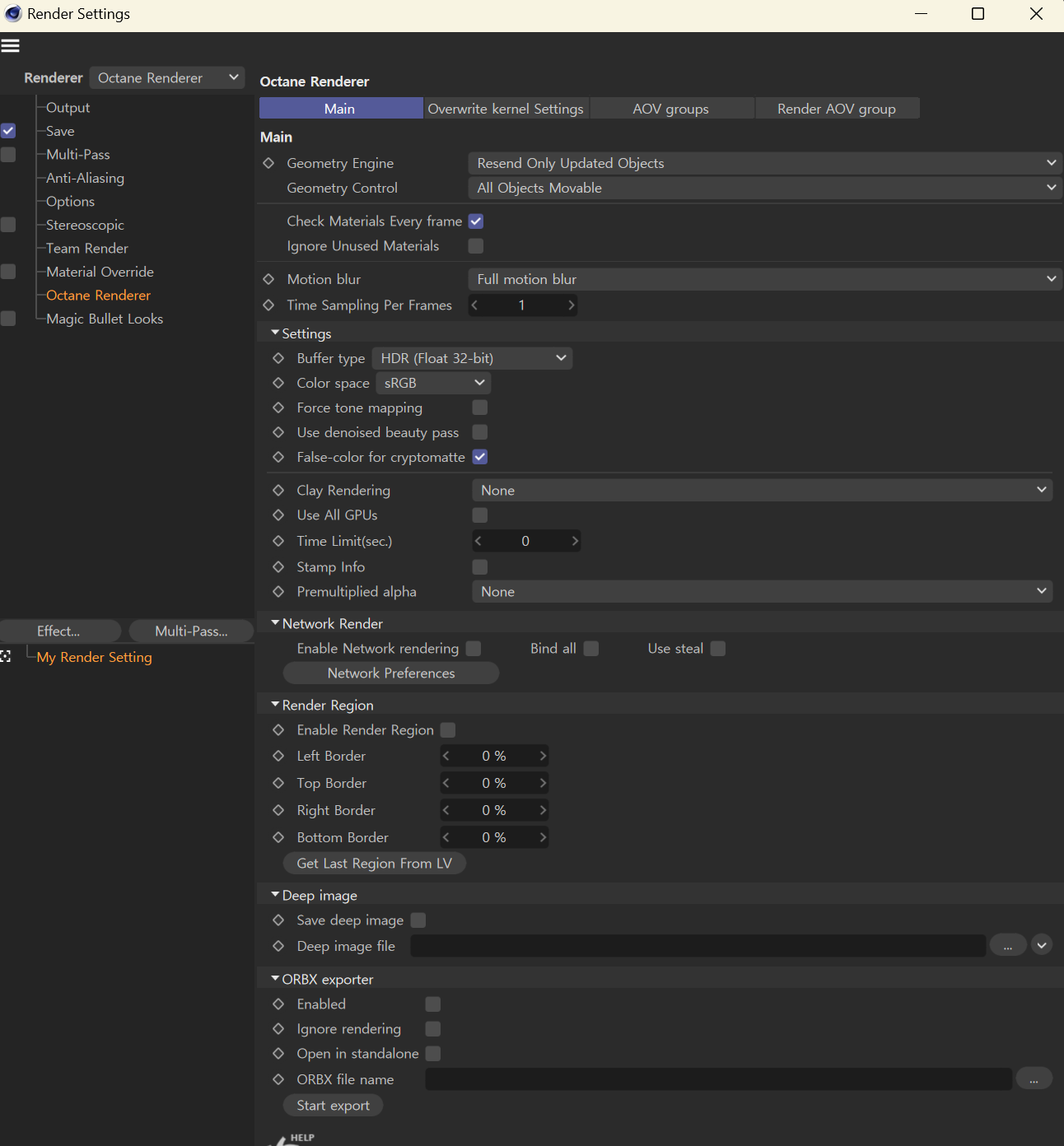The height and width of the screenshot is (1146, 1064).
Task: Open the Color space sRGB dropdown
Action: [x=433, y=383]
